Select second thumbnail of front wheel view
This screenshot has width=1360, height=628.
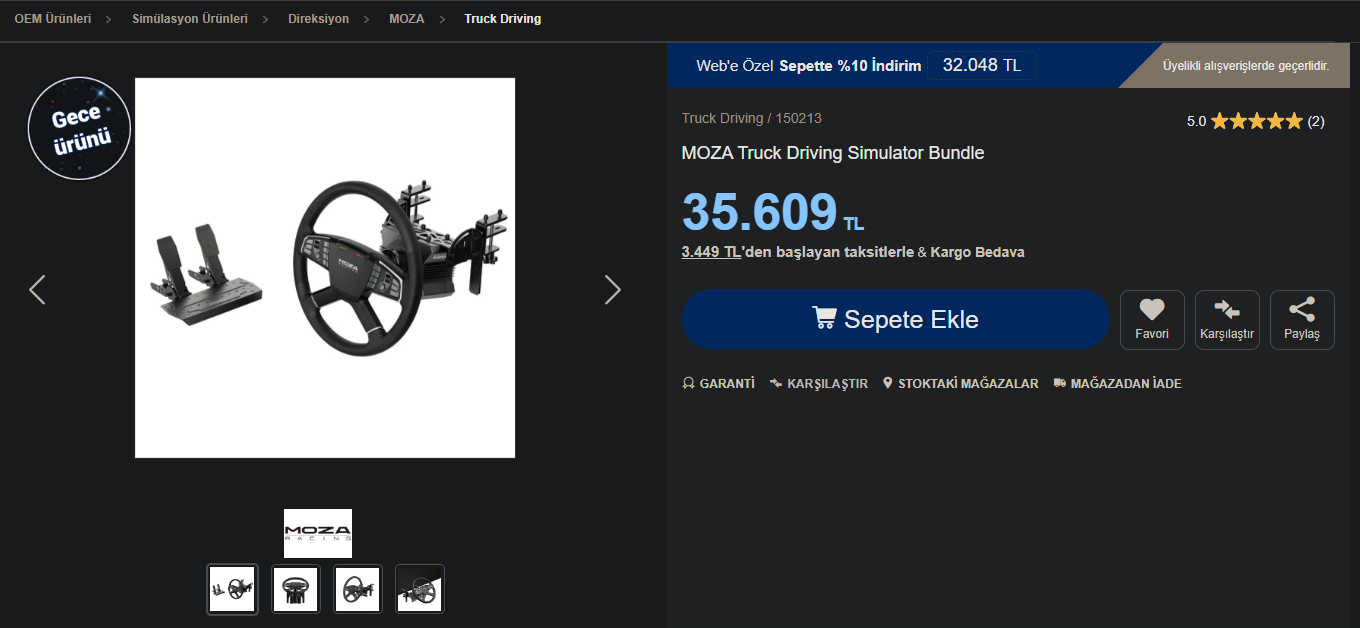(x=295, y=589)
